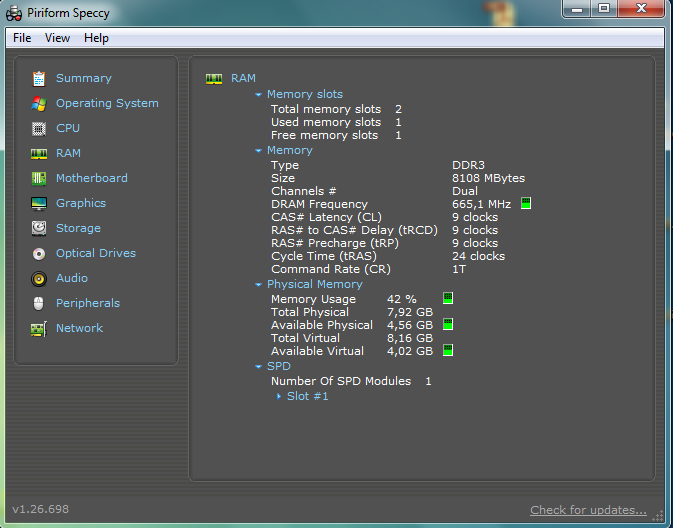This screenshot has width=673, height=528.
Task: Click the Peripherals mouse icon
Action: tap(39, 303)
